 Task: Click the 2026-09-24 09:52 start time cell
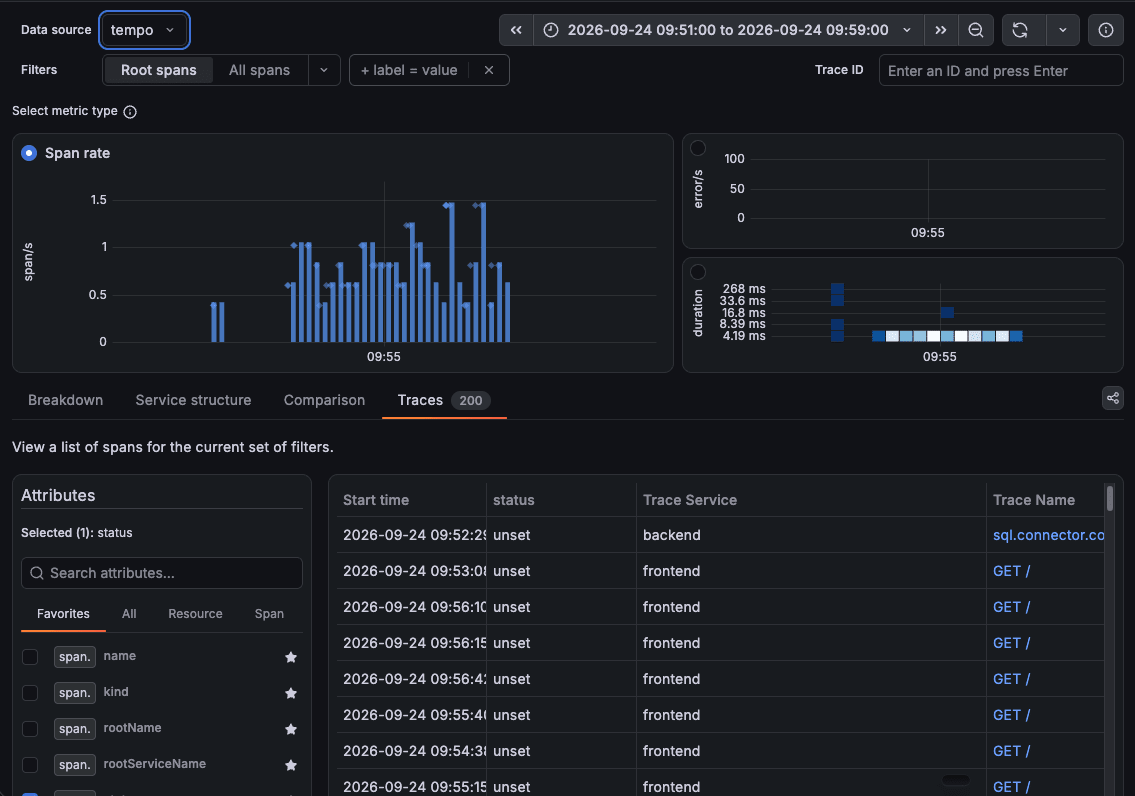[413, 535]
